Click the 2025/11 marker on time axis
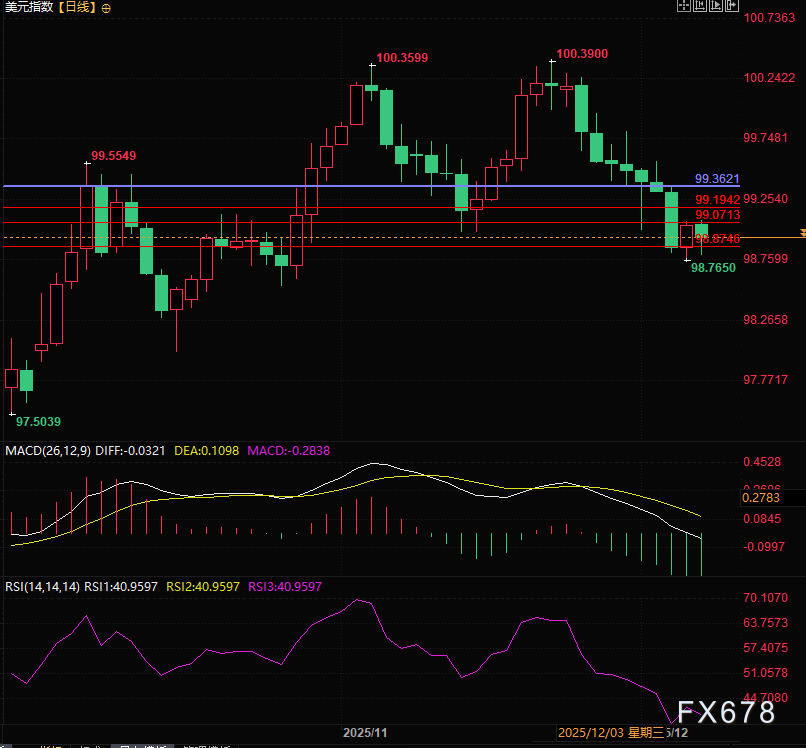 click(x=365, y=732)
